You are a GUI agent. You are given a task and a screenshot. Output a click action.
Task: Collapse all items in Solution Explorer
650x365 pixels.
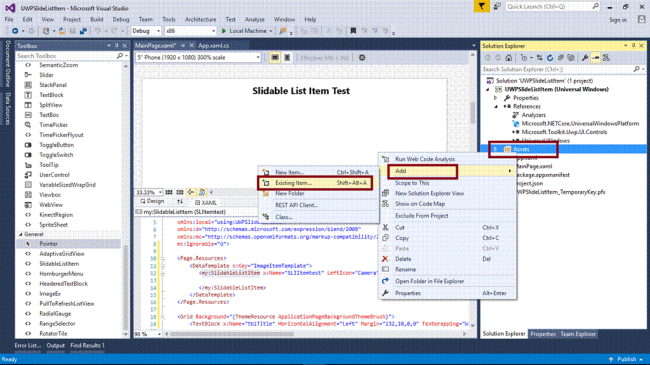(x=560, y=58)
